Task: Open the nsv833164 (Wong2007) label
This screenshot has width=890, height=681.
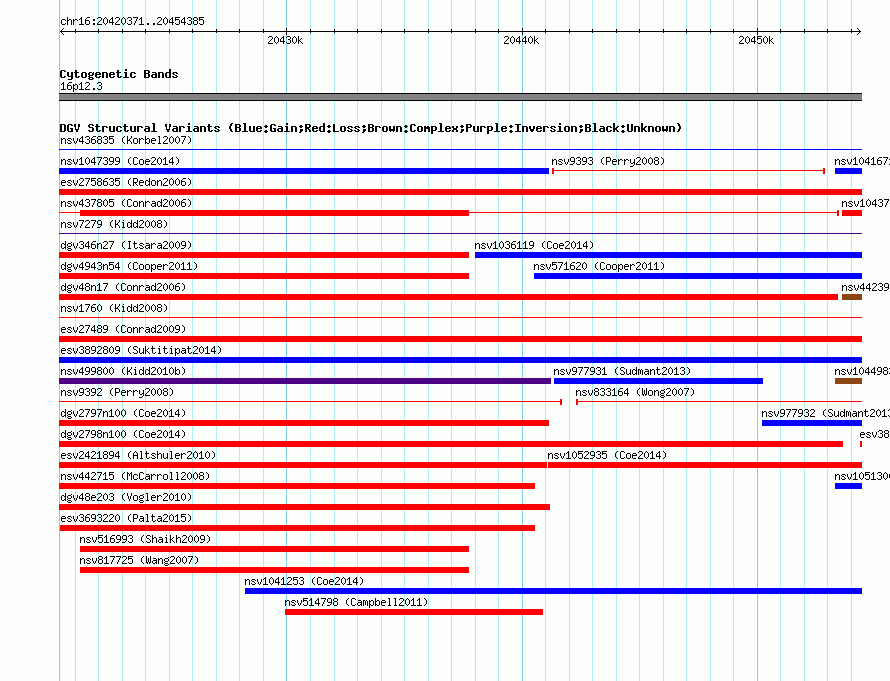Action: pos(635,392)
